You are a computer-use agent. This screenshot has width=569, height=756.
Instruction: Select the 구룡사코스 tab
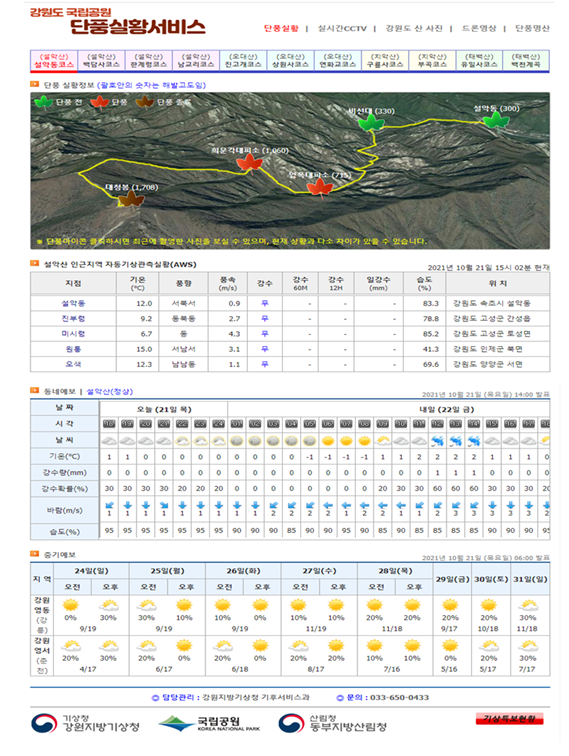[385, 61]
